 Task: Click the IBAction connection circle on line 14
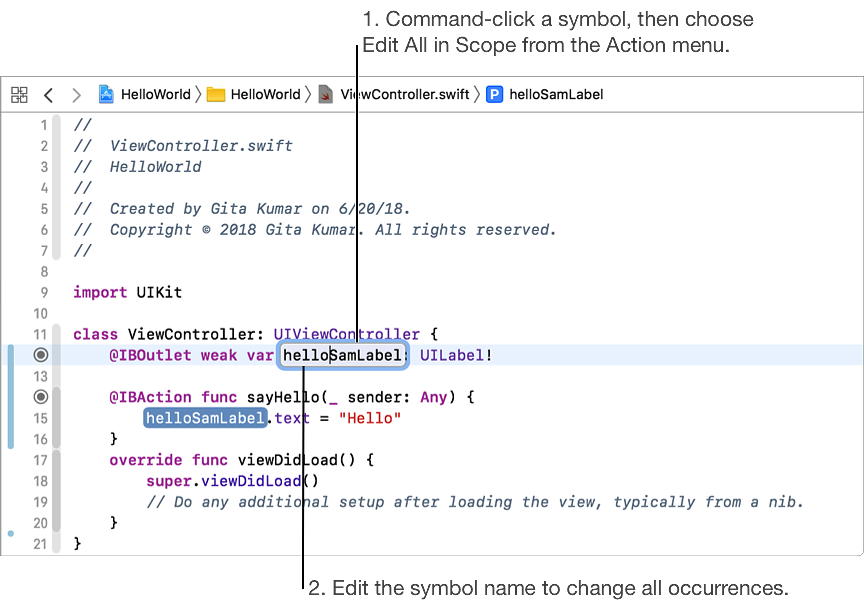point(41,397)
